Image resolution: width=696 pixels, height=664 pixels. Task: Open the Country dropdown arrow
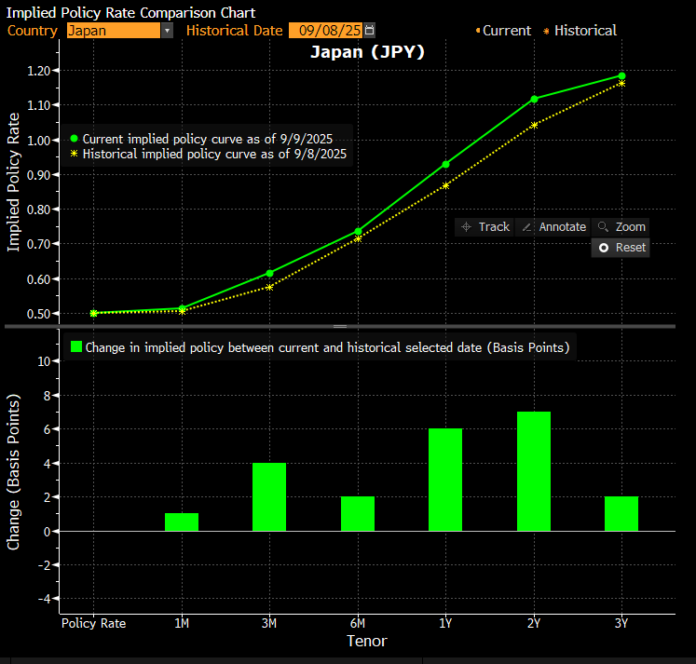point(167,31)
